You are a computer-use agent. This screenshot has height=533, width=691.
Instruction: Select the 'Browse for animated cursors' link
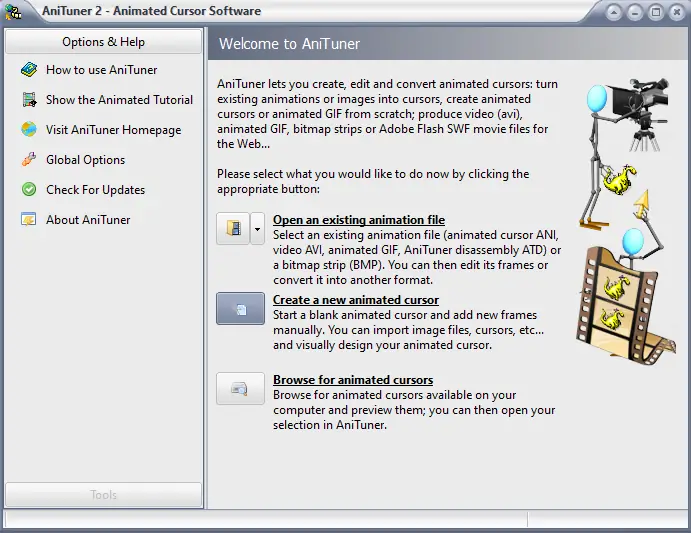click(353, 380)
